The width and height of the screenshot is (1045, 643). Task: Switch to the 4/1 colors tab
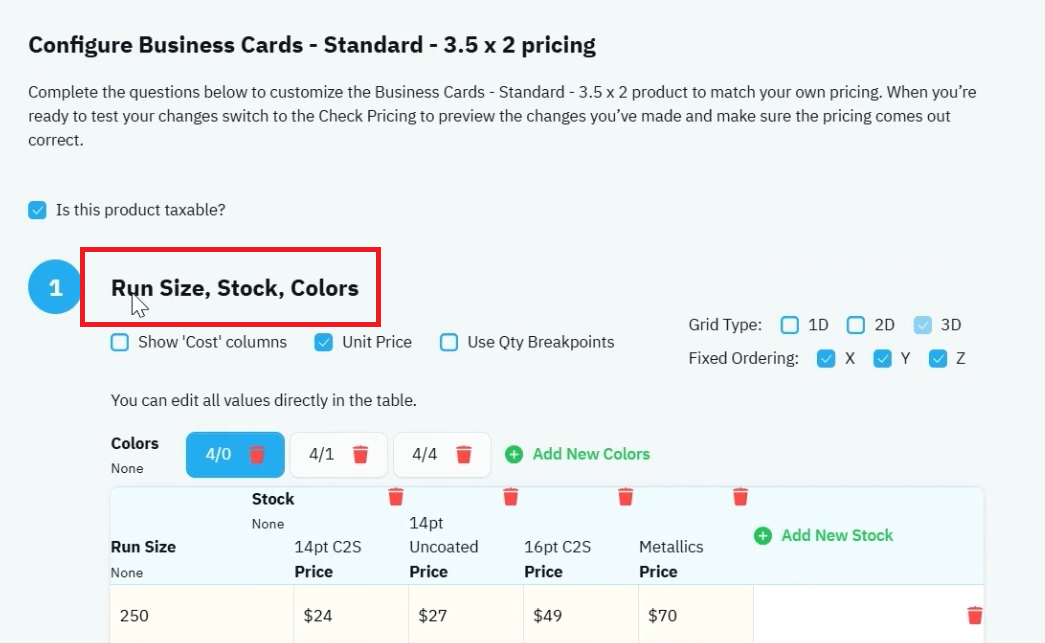321,454
